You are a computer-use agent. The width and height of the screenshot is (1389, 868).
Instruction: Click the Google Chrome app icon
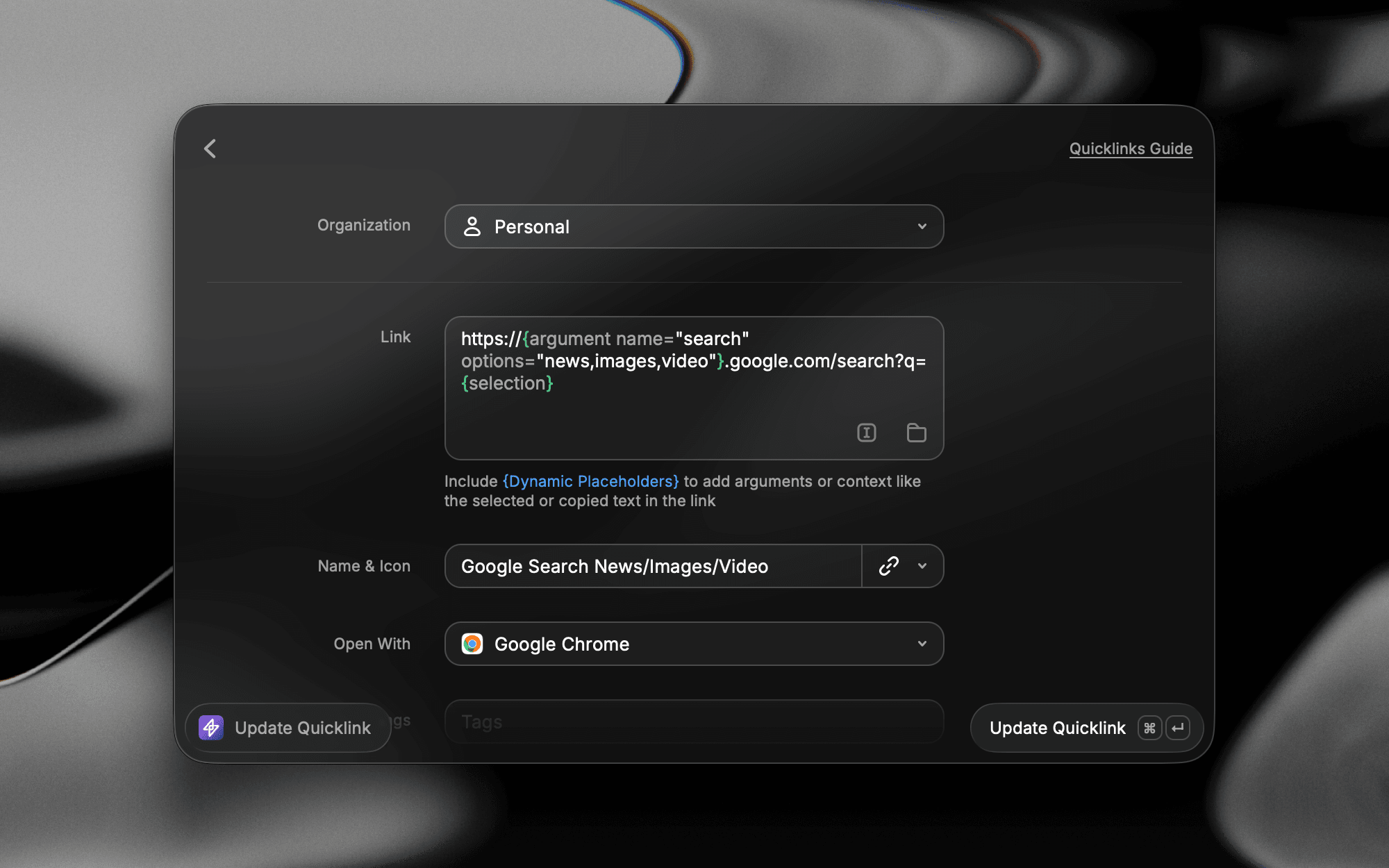472,644
